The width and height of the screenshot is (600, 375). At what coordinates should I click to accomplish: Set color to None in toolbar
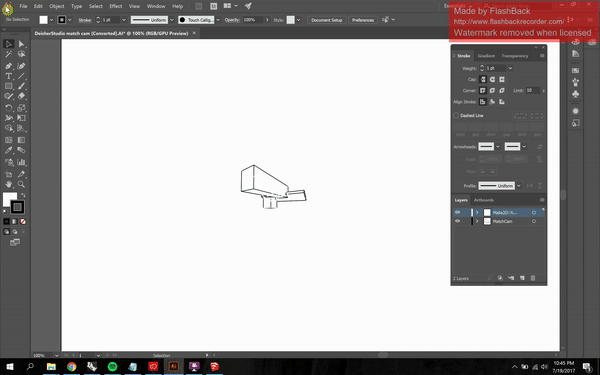click(23, 222)
